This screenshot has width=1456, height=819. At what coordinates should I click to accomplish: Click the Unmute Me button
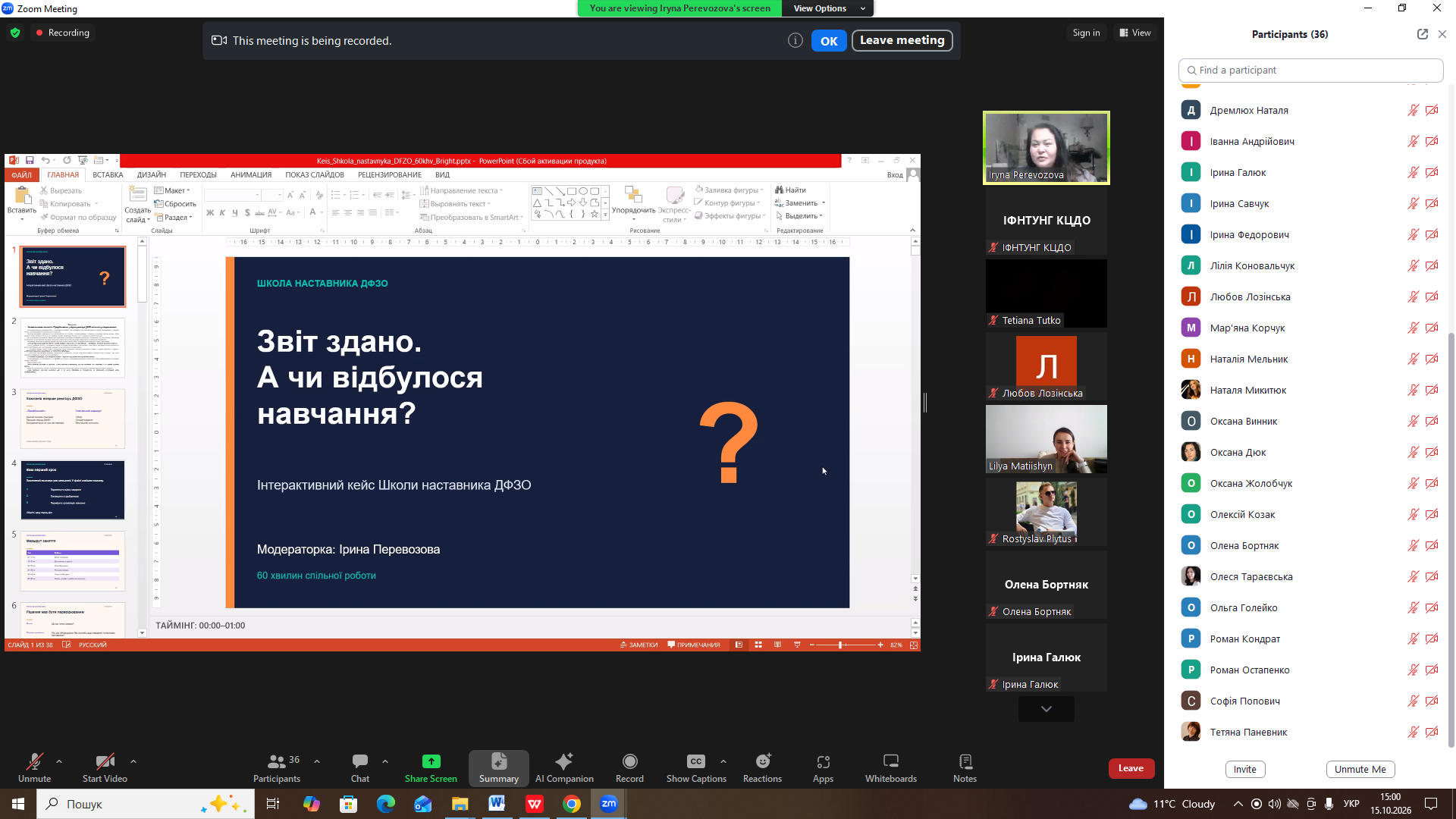[x=1360, y=769]
